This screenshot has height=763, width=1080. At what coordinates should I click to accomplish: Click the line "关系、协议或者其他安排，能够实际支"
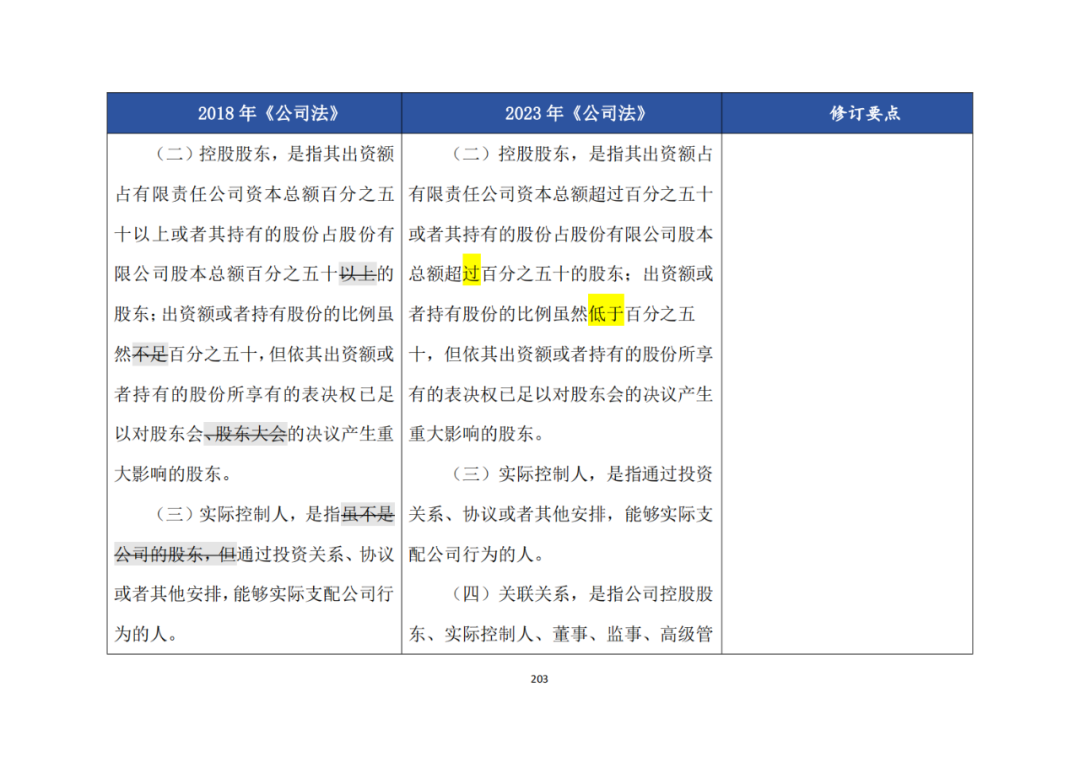point(561,514)
